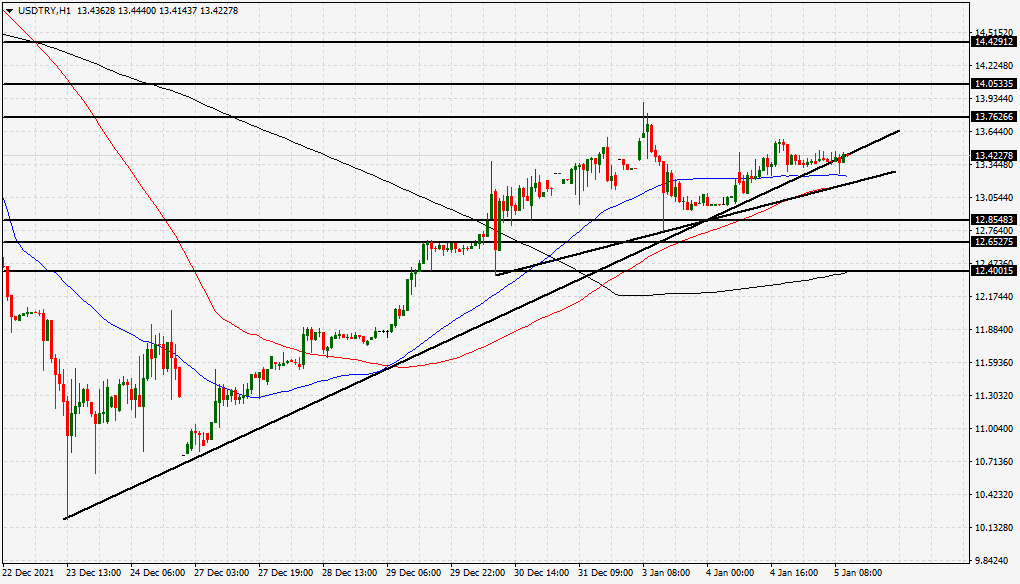Click the upper end of the shallower trendline

point(895,172)
